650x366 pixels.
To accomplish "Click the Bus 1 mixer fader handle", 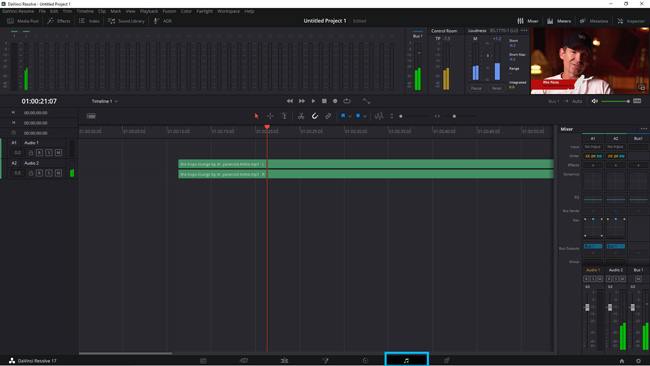I will click(x=632, y=307).
